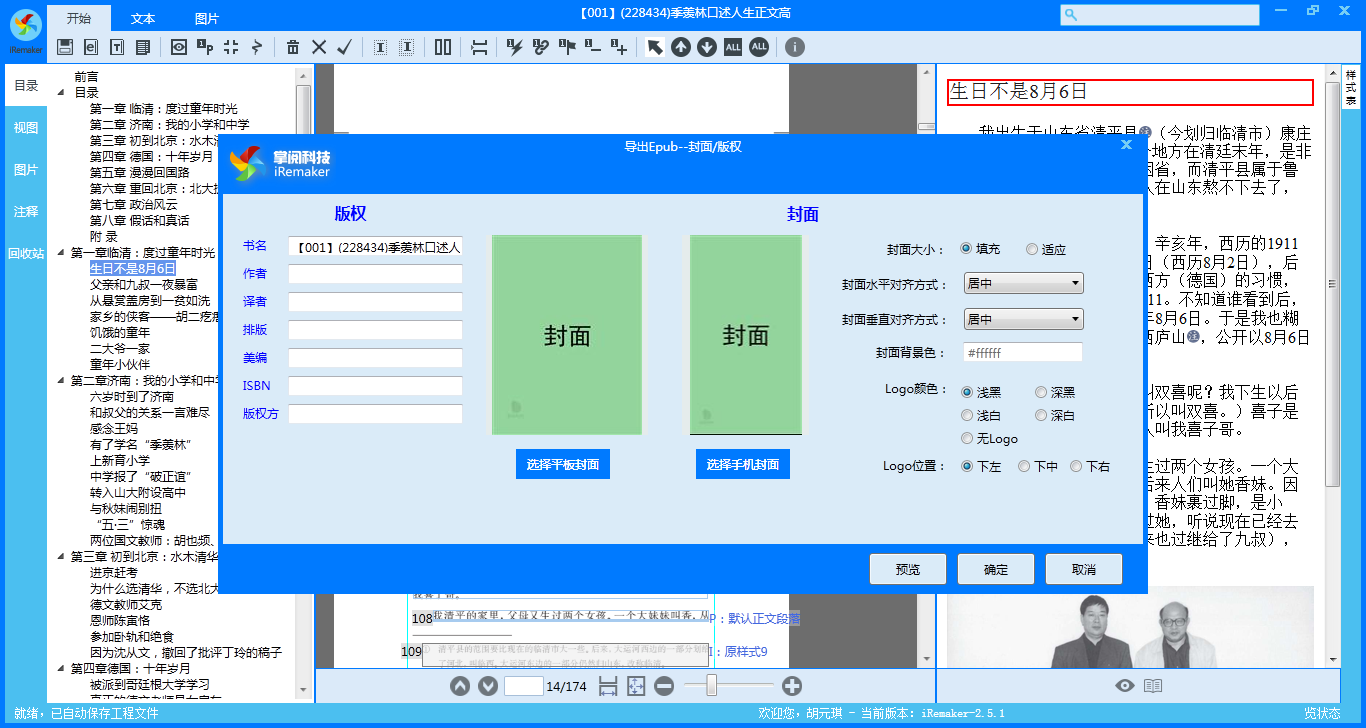This screenshot has width=1366, height=728.
Task: Click the fit-width icon in the bottom bar
Action: (x=608, y=686)
